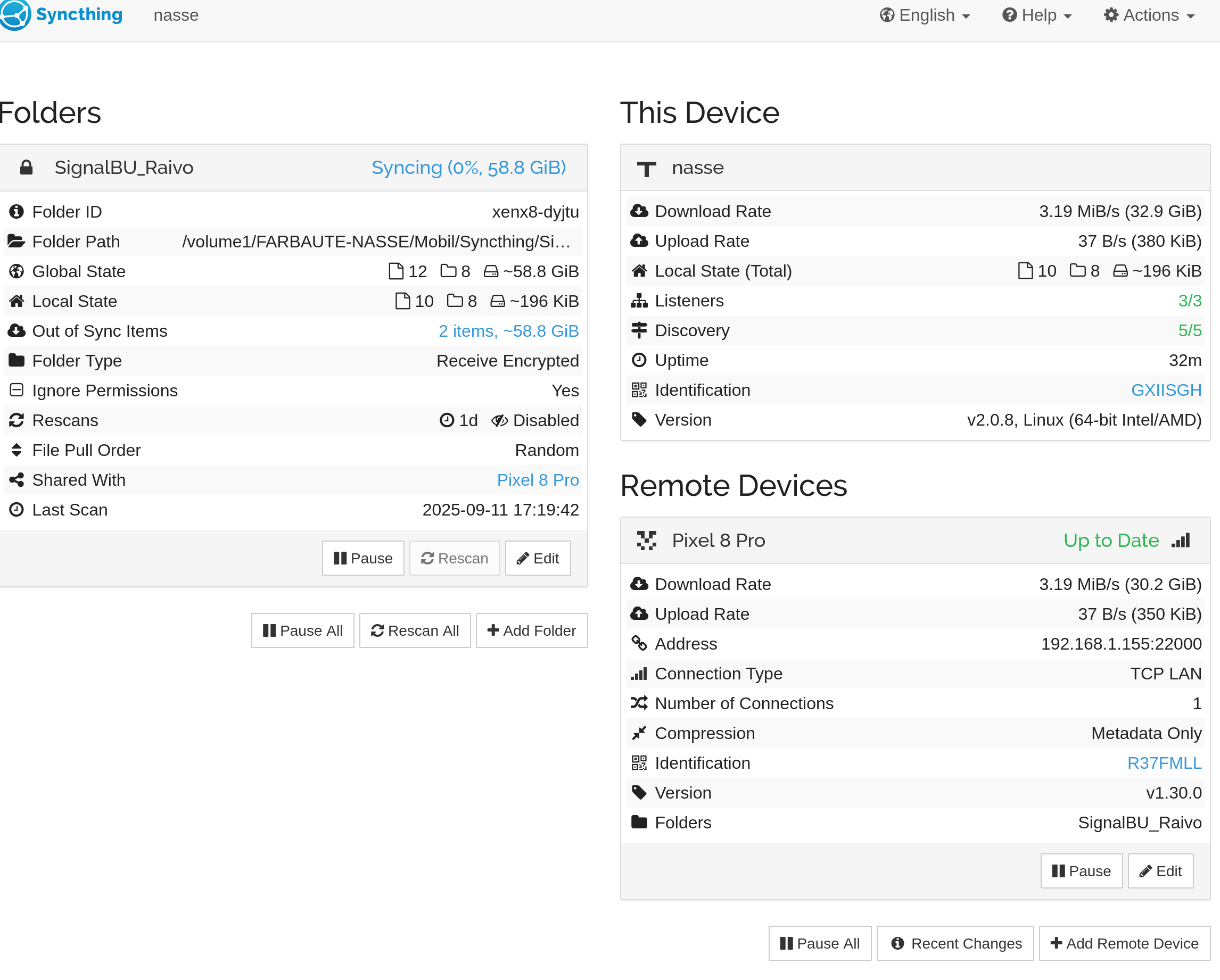Image resolution: width=1220 pixels, height=980 pixels.
Task: Click the Global State globe icon
Action: click(x=17, y=271)
